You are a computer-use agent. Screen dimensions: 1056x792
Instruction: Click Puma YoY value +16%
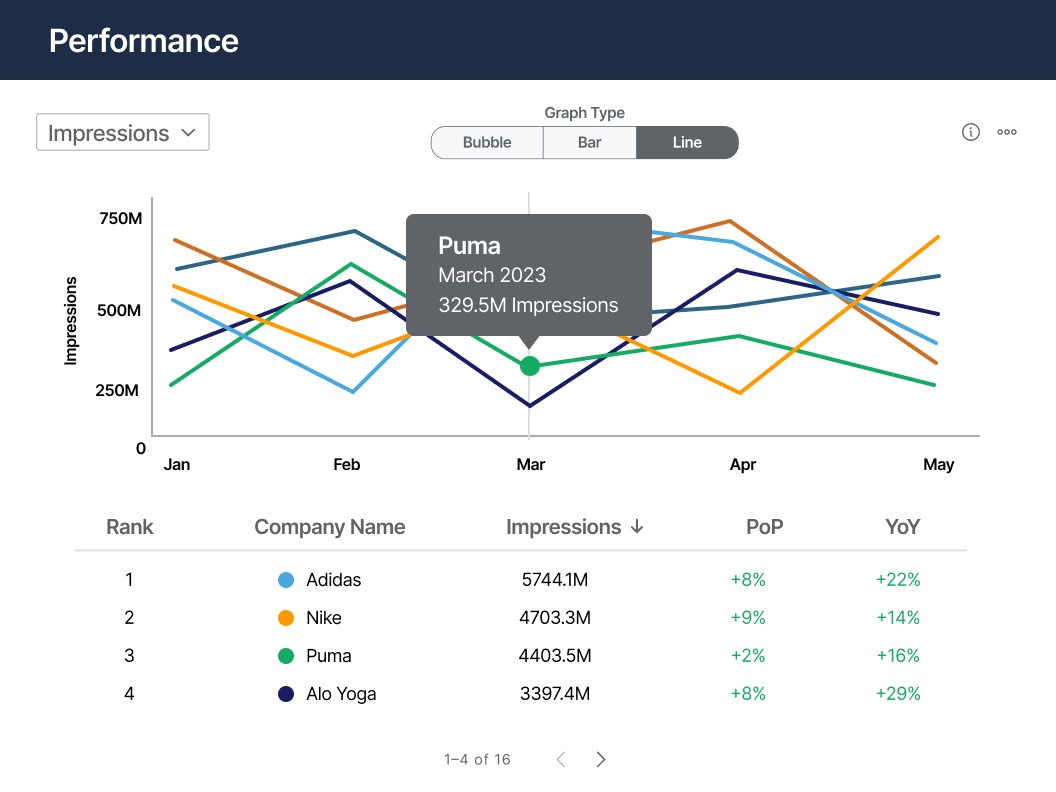898,656
